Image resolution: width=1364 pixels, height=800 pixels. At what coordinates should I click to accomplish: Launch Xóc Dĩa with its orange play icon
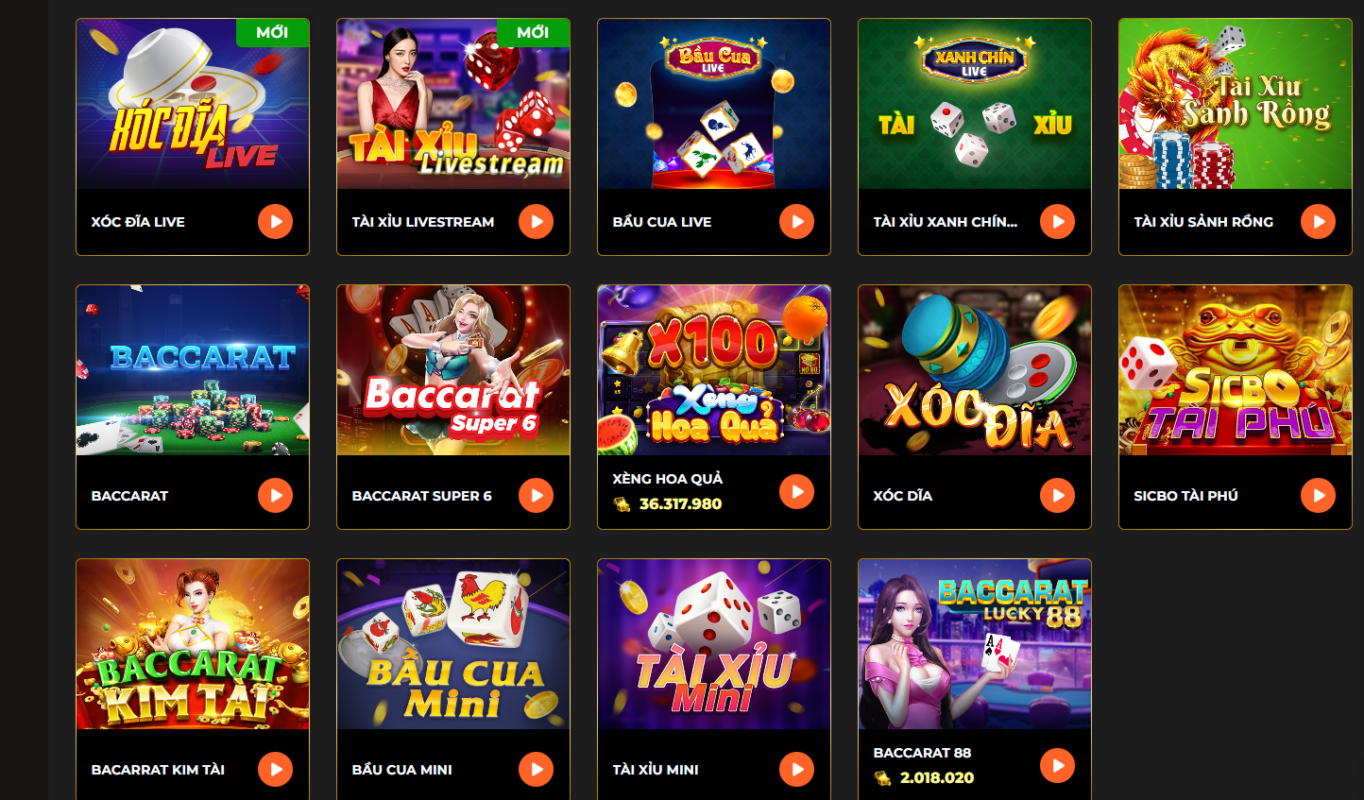click(x=1057, y=495)
